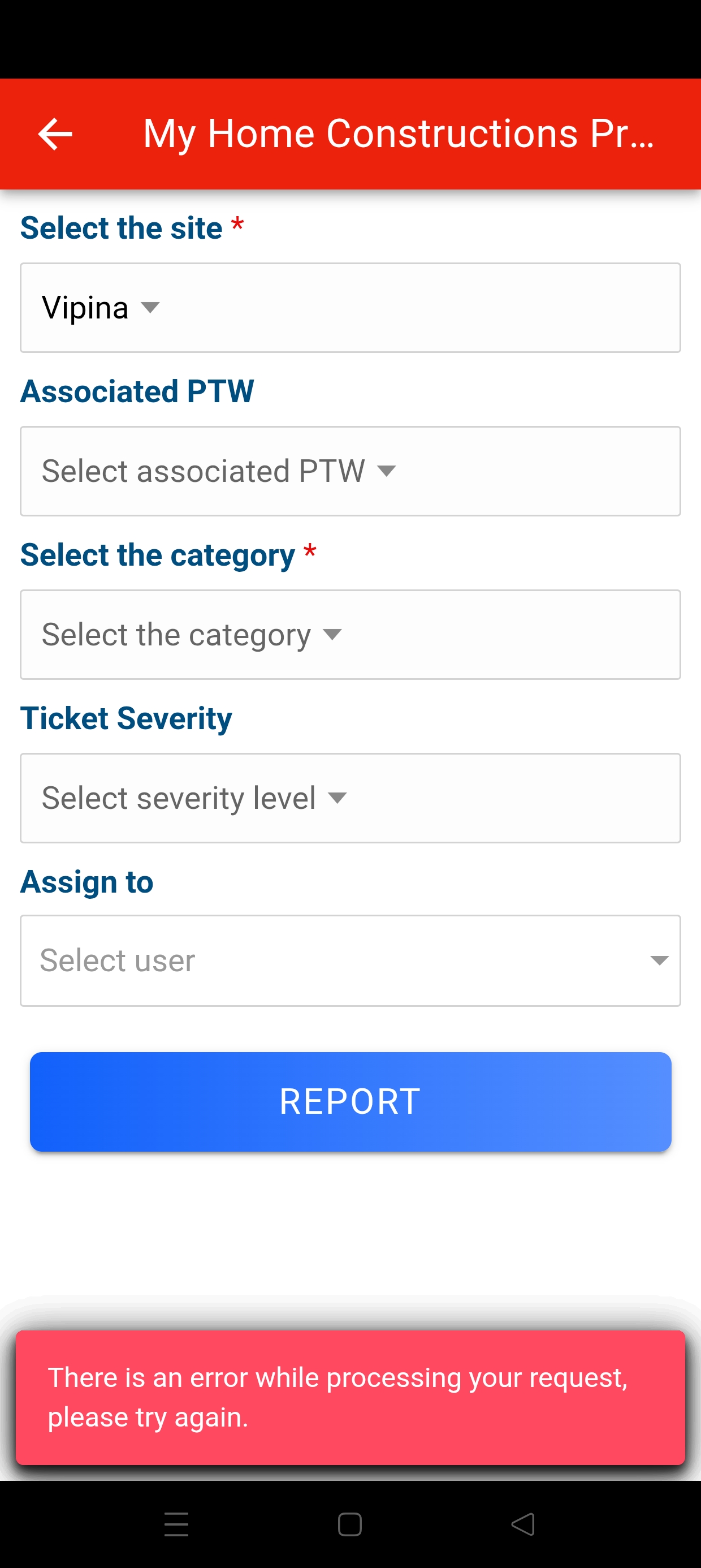Click the arrow next to associated PTW
Image resolution: width=701 pixels, height=1568 pixels.
(x=387, y=471)
